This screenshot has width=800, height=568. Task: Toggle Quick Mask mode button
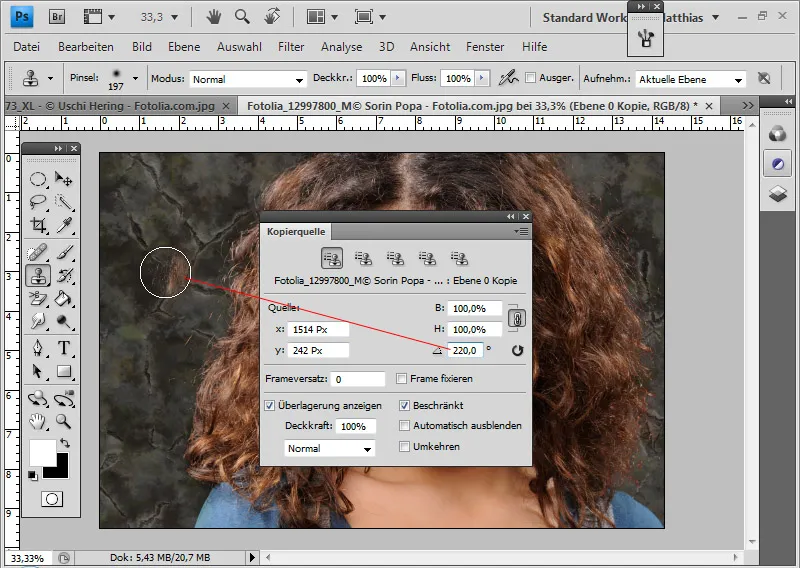tap(52, 499)
